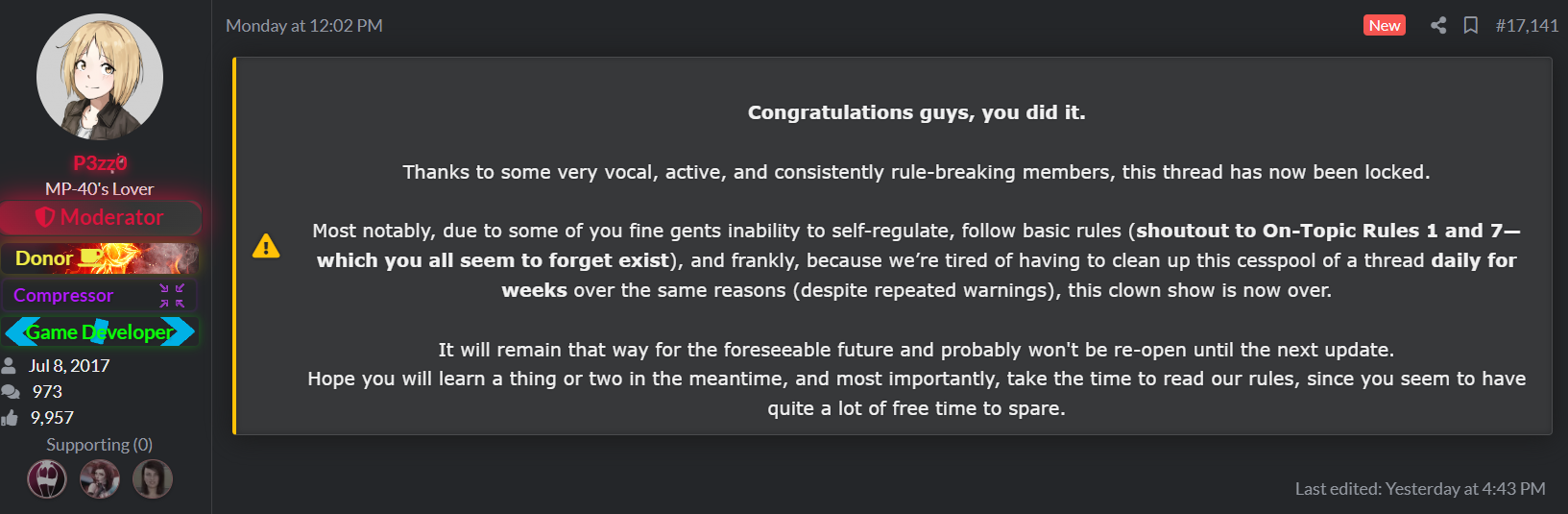Click the Compressor badge with arrows icon
Screen dimensions: 1568x514
(100, 296)
